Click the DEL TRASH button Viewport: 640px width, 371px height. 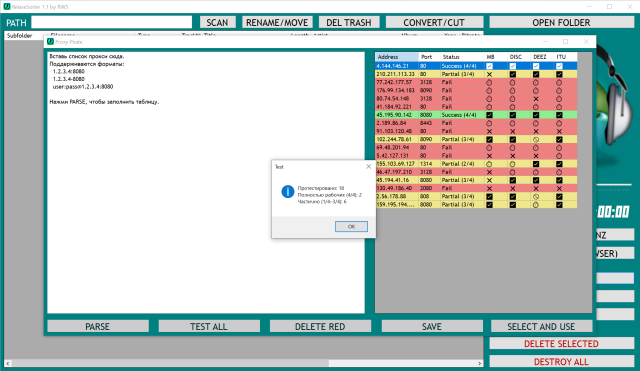pyautogui.click(x=349, y=22)
